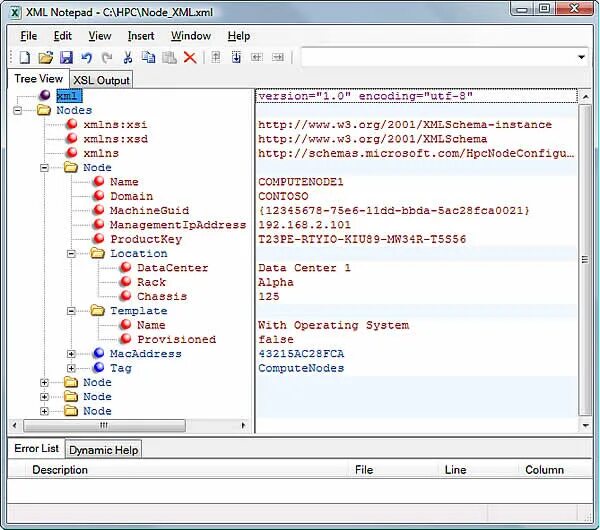This screenshot has width=600, height=530.
Task: Click the COMPUTENODE1 value
Action: pyautogui.click(x=301, y=181)
